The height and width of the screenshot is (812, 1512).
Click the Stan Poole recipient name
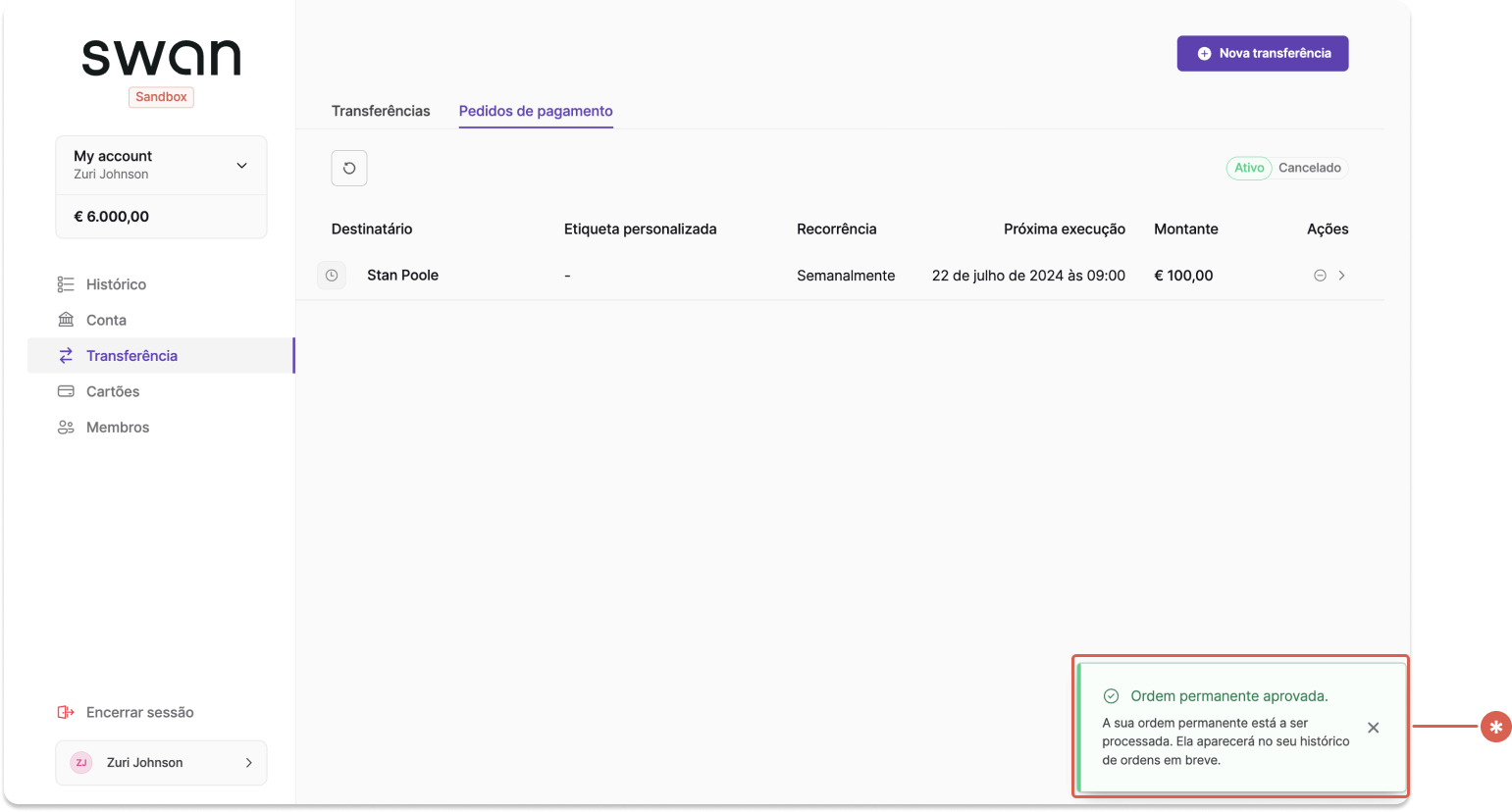(402, 276)
